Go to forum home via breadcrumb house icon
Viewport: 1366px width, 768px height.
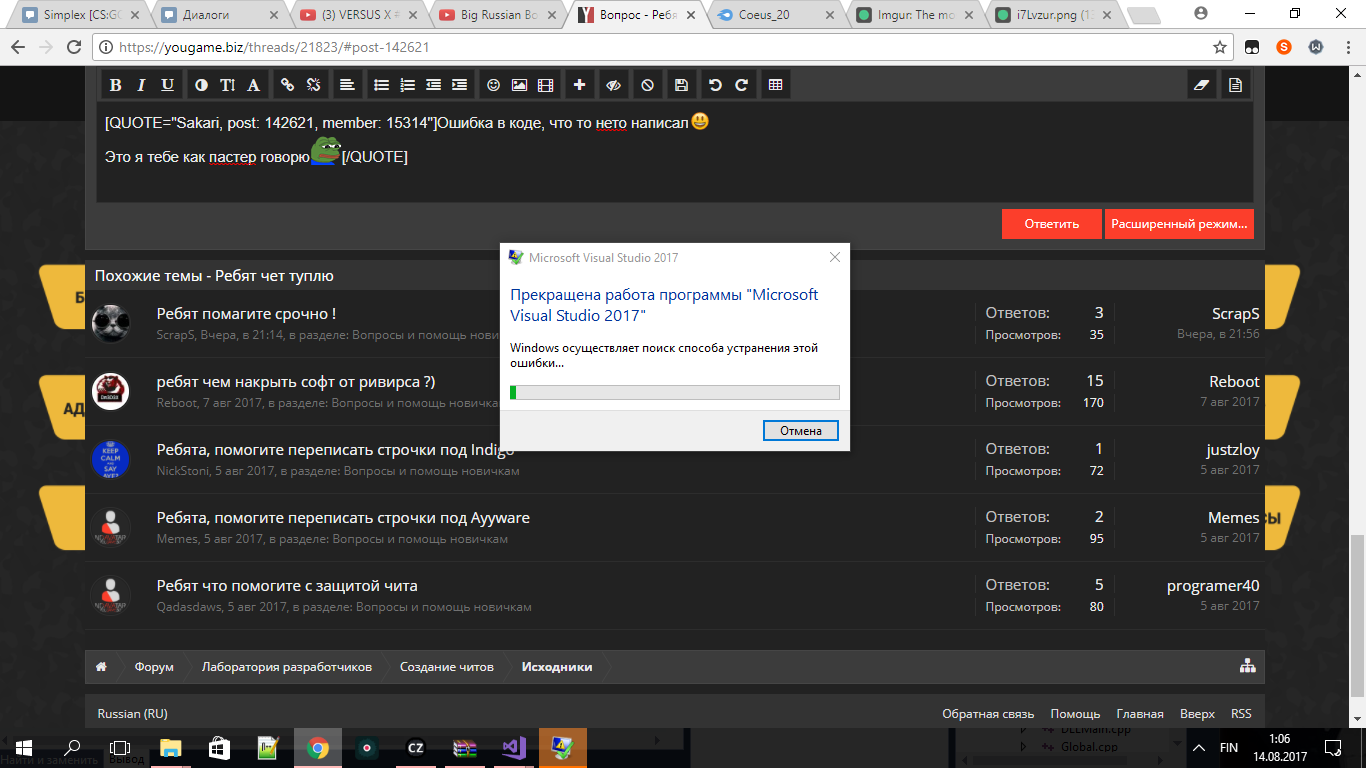[x=101, y=667]
